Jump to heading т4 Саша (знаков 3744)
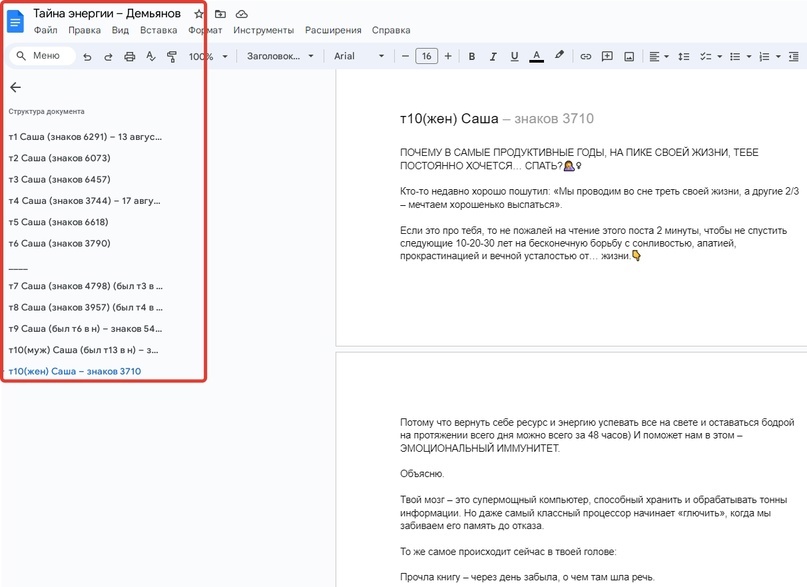The height and width of the screenshot is (587, 807). pos(84,201)
